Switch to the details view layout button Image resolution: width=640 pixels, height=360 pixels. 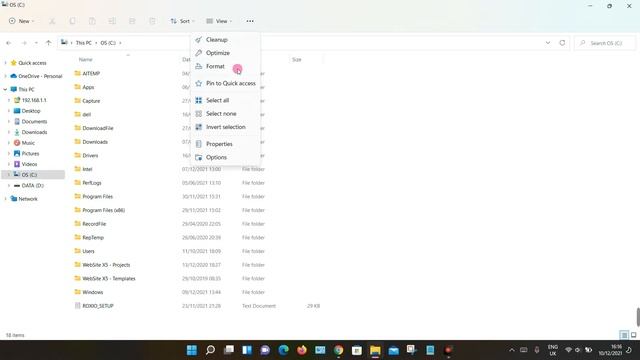point(624,335)
